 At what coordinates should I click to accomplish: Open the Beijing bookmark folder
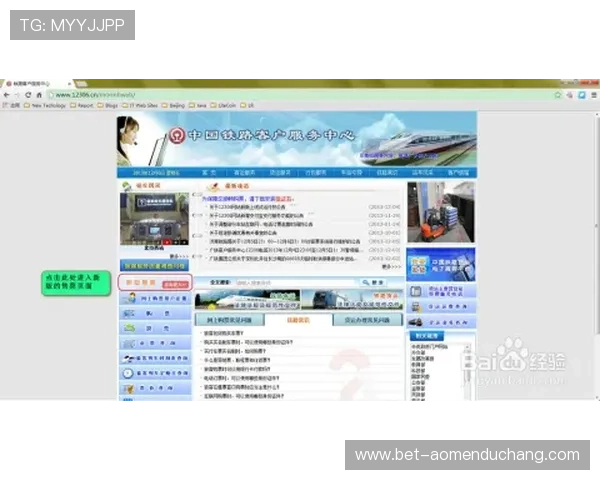tap(173, 105)
